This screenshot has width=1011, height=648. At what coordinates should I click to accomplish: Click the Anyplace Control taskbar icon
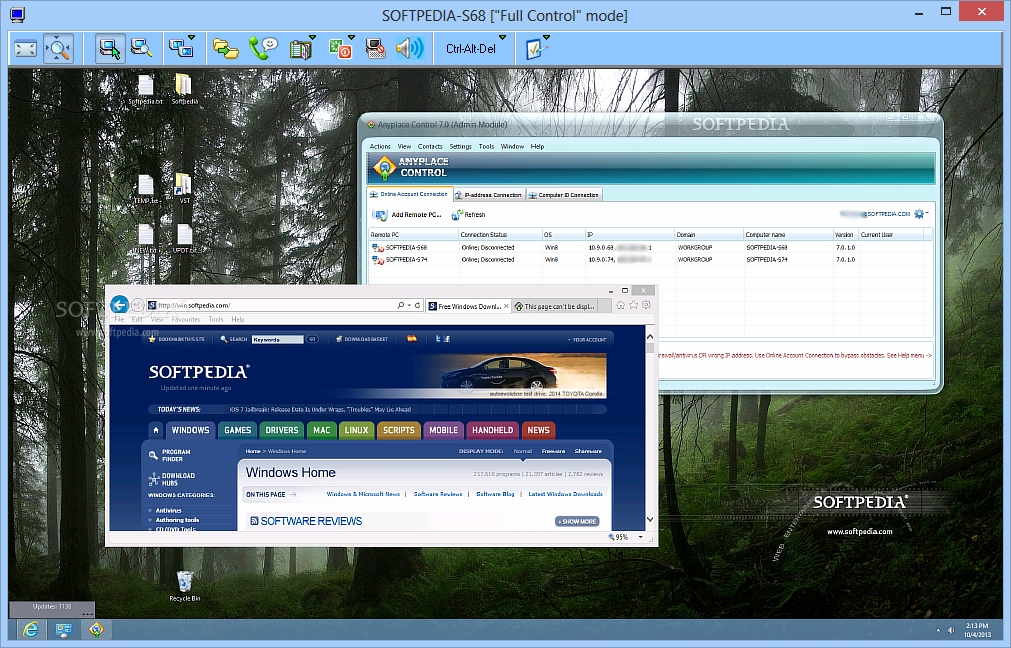pyautogui.click(x=97, y=630)
